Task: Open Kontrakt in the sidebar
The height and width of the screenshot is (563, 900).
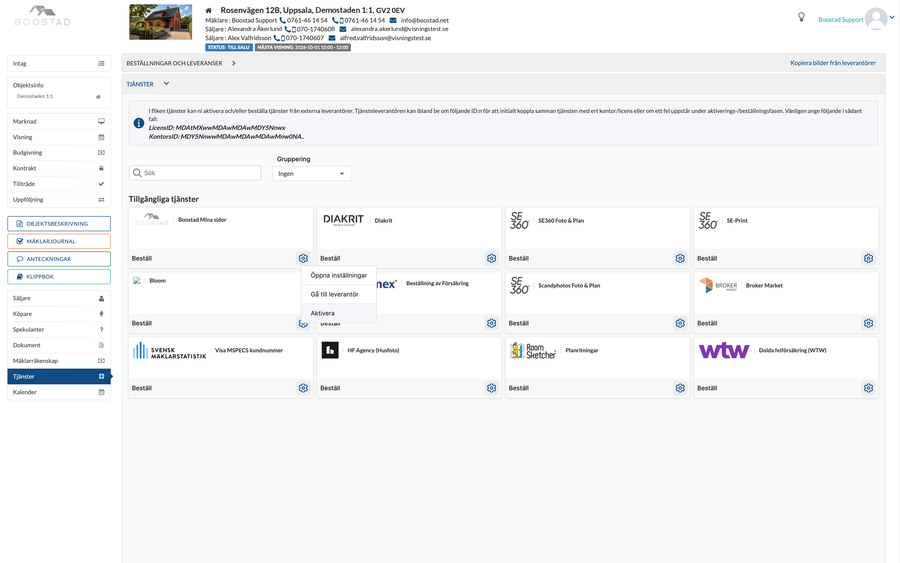Action: (x=59, y=168)
